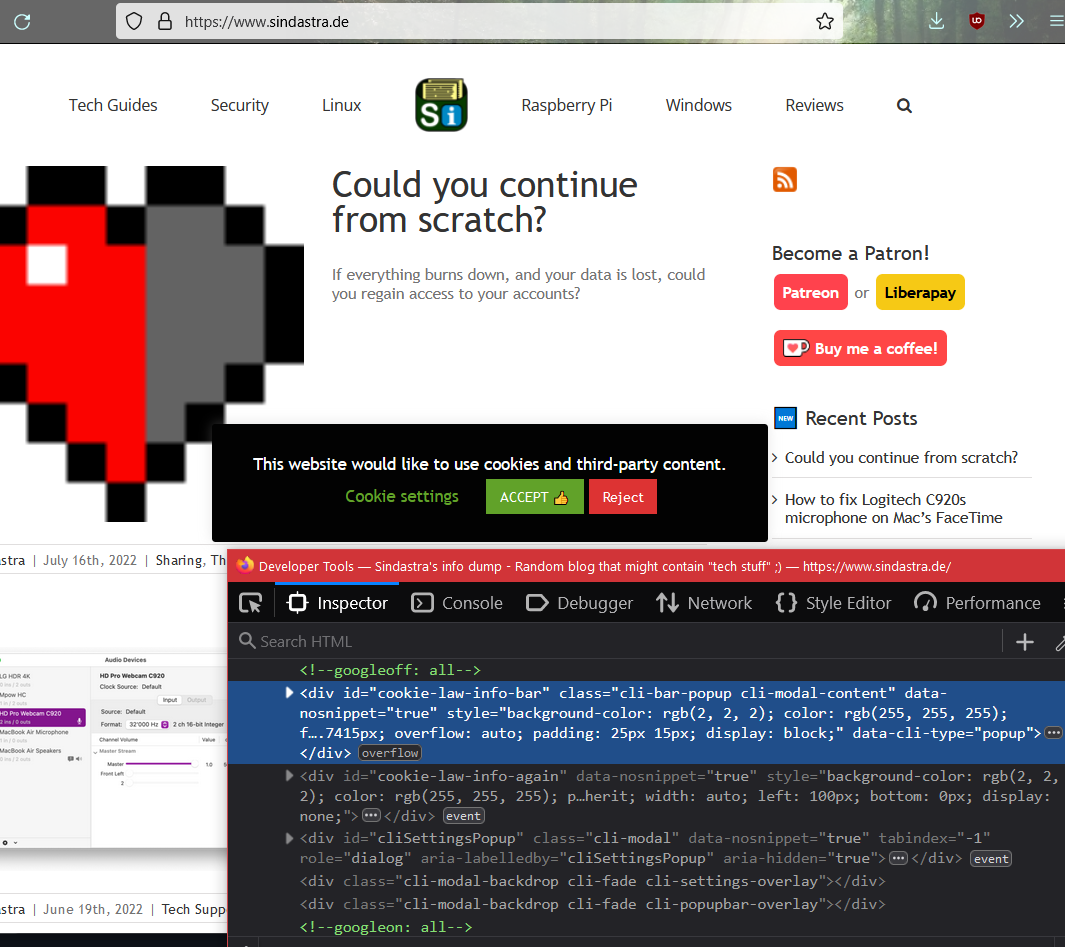
Task: Toggle uBlock Origin from the toolbar
Action: pyautogui.click(x=976, y=20)
